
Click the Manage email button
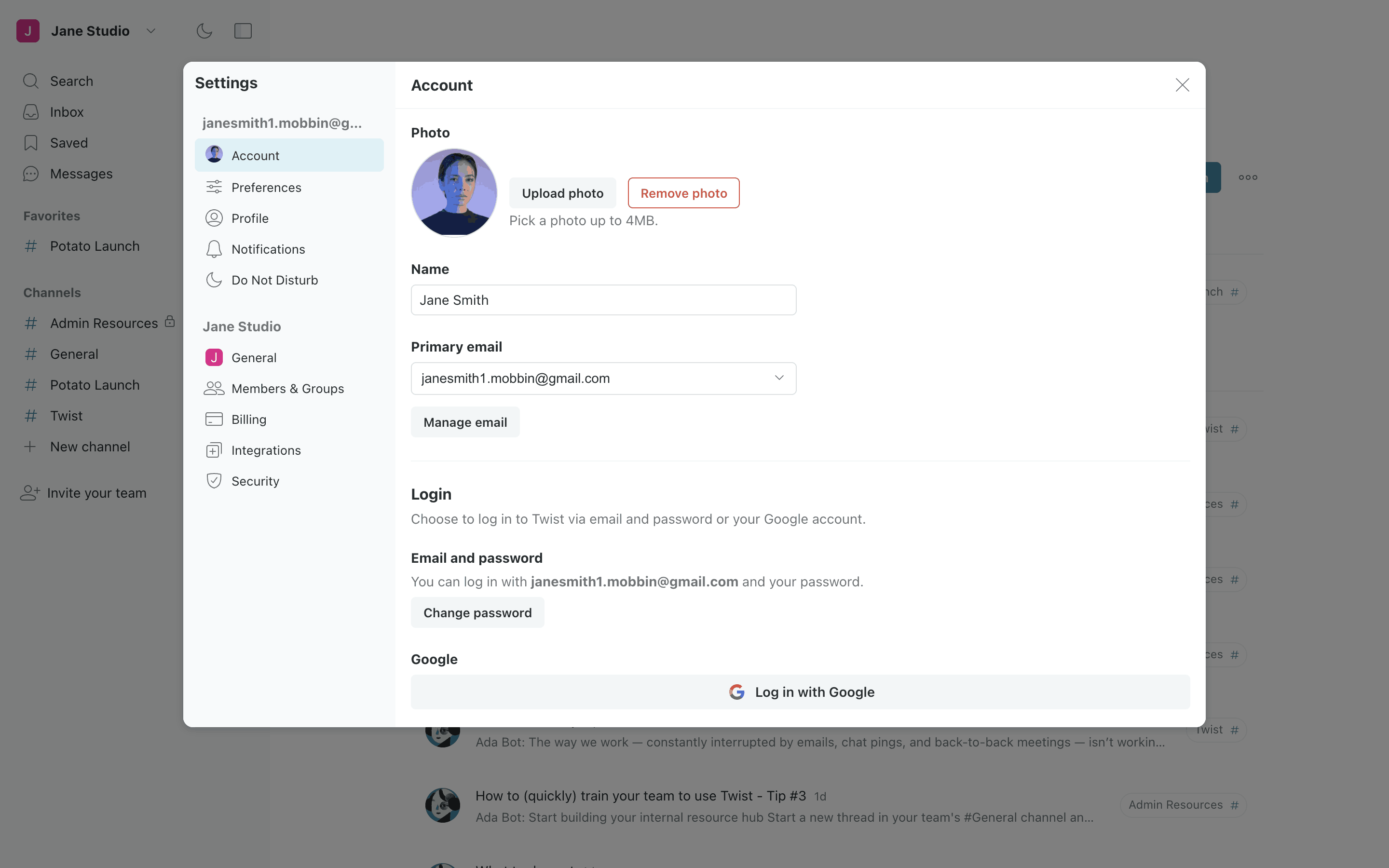pyautogui.click(x=465, y=422)
